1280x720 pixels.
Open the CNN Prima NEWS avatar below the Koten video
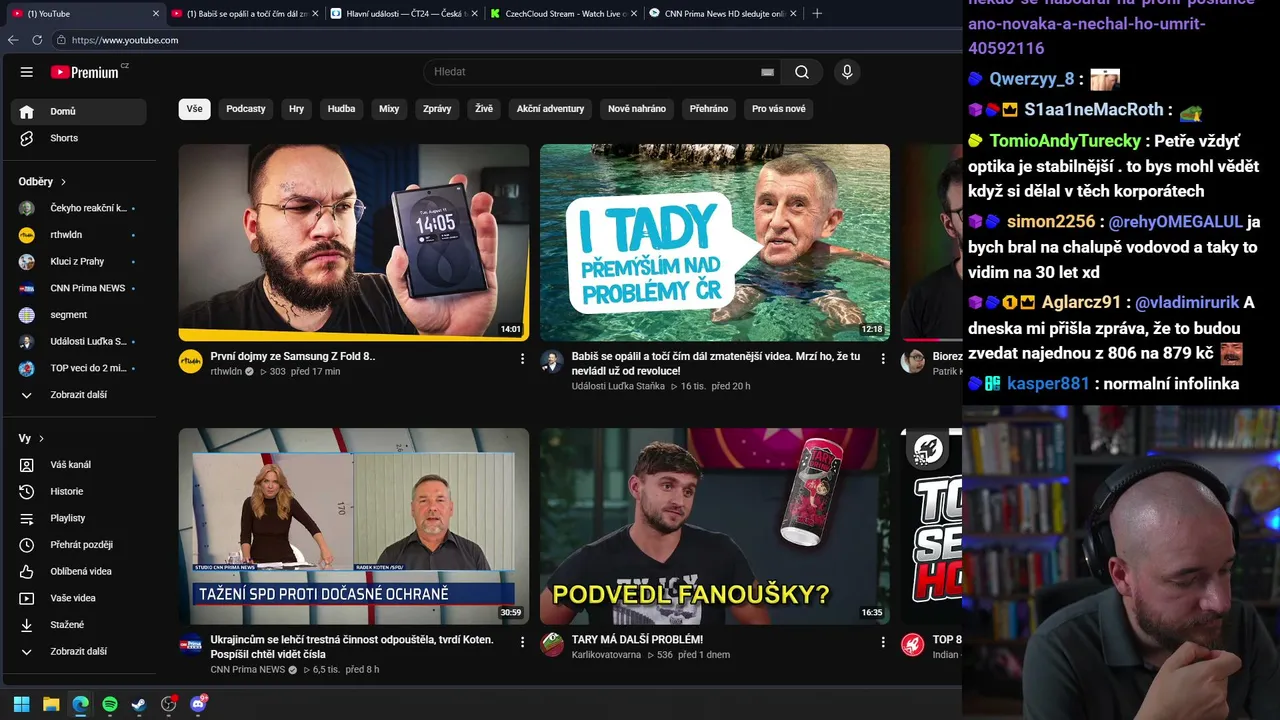tap(191, 645)
